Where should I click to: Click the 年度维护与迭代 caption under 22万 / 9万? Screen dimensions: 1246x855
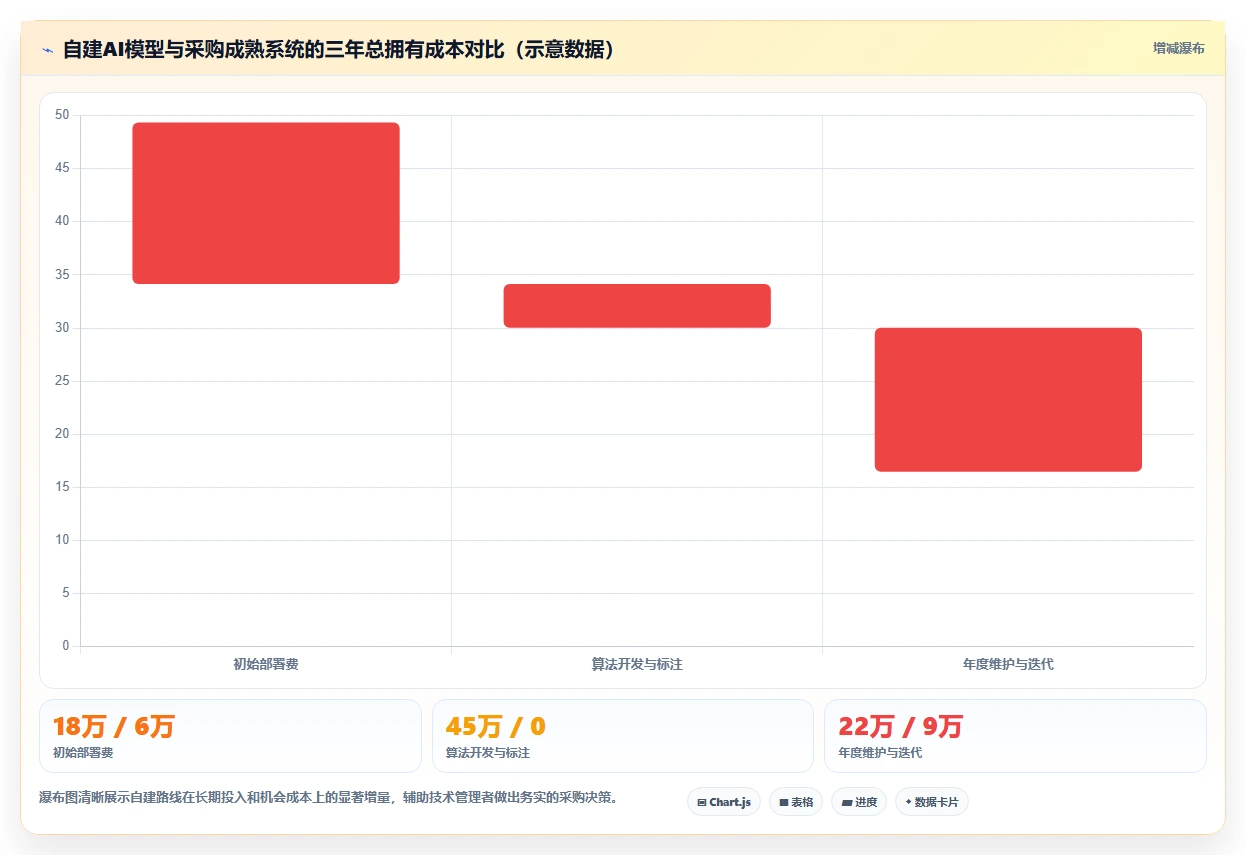(x=880, y=753)
